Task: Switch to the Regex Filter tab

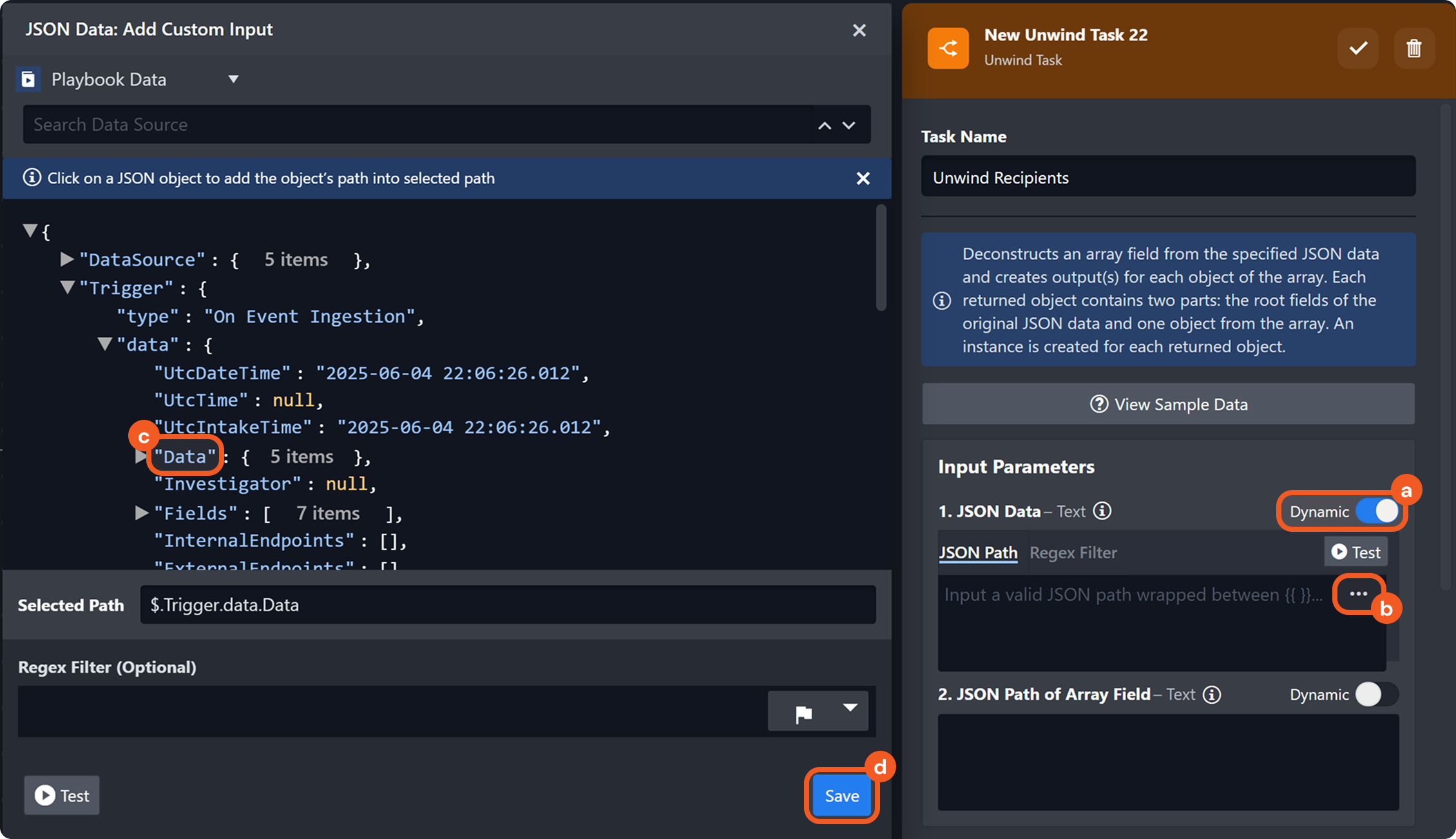Action: click(1073, 552)
